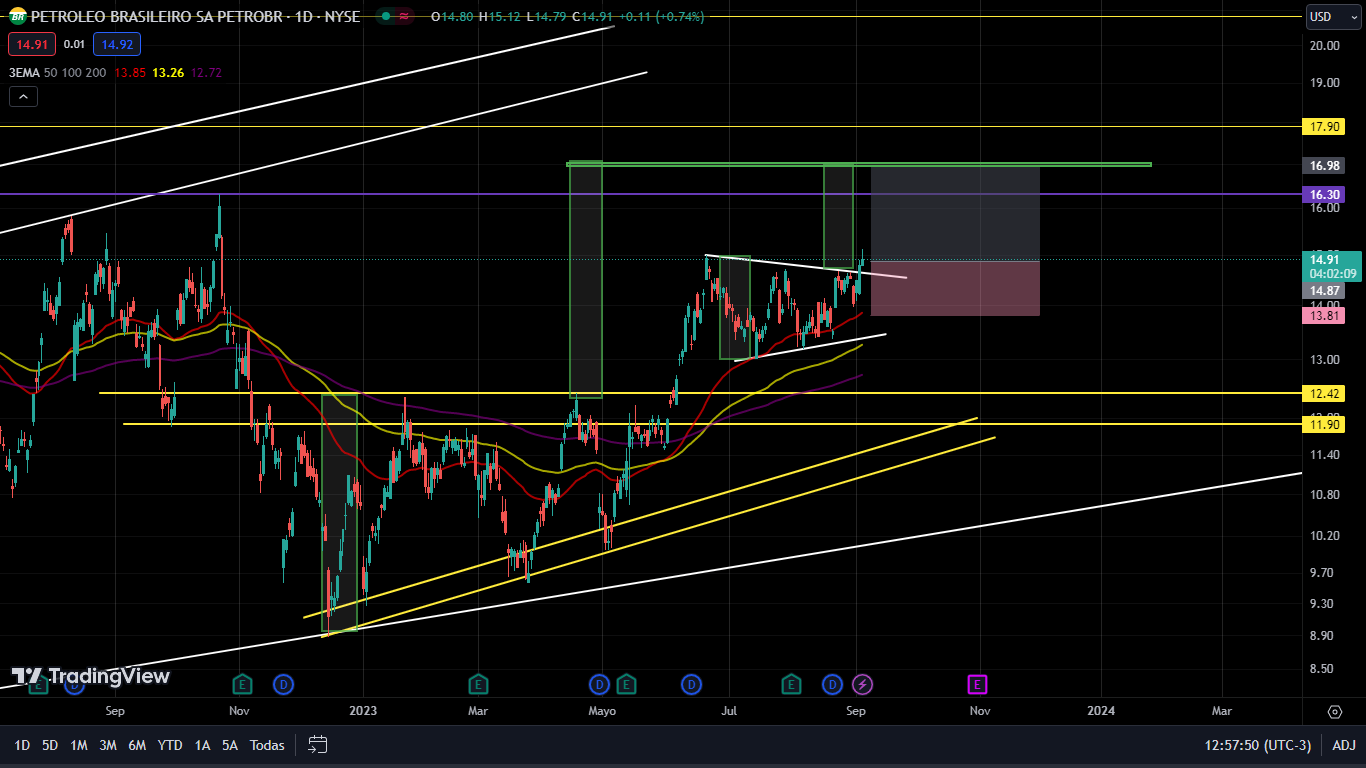Click the TradingView logo
Image resolution: width=1366 pixels, height=768 pixels.
[91, 676]
